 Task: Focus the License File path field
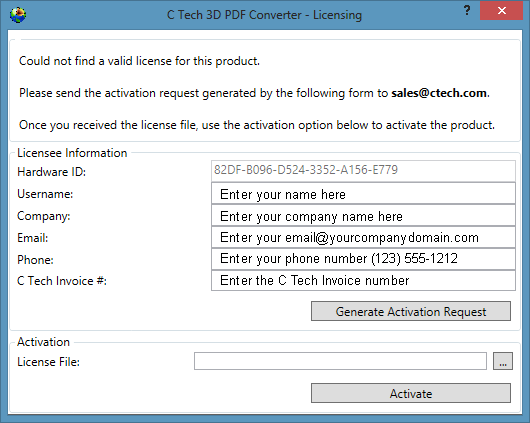point(340,361)
